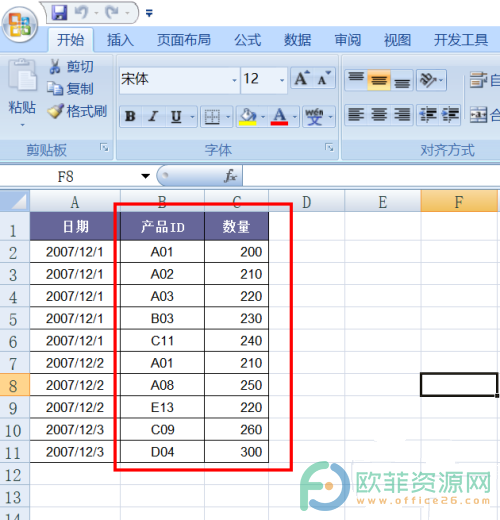The height and width of the screenshot is (520, 500).
Task: Activate the Format Painter 格式刷
Action: click(77, 111)
